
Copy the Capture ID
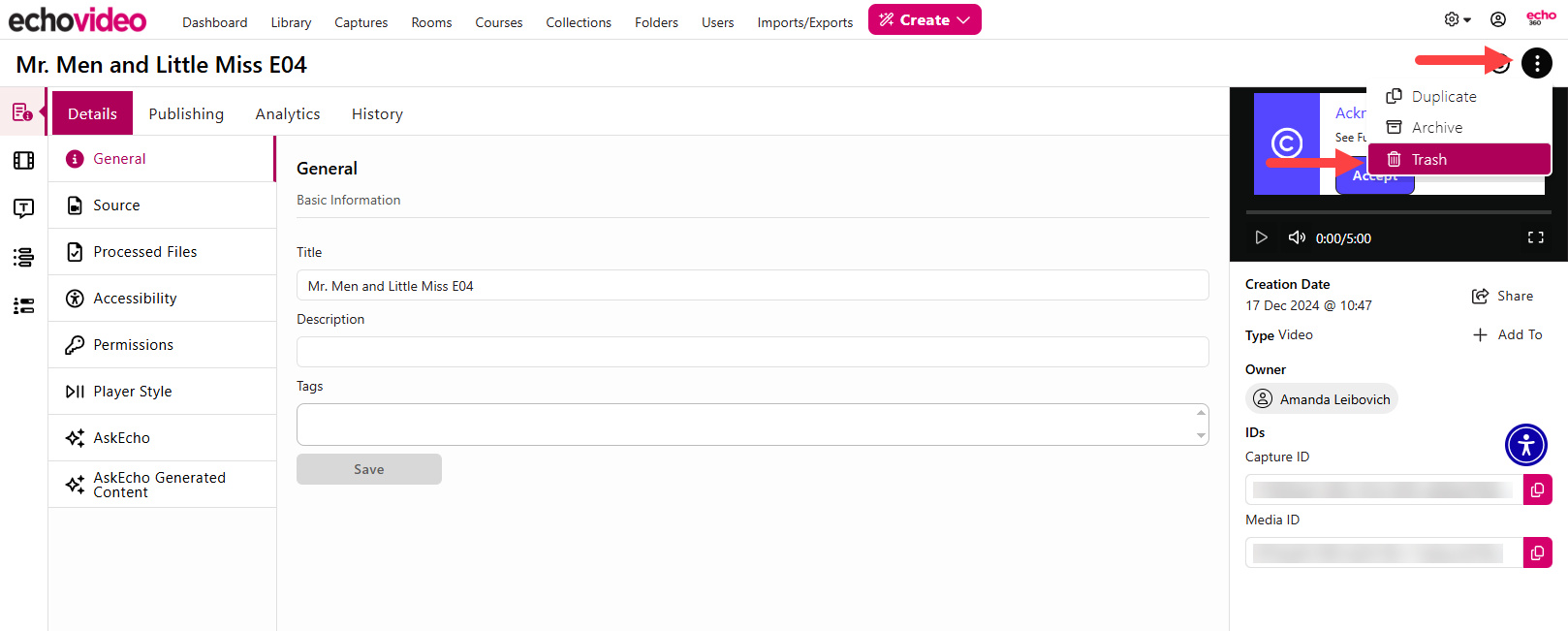[x=1538, y=489]
